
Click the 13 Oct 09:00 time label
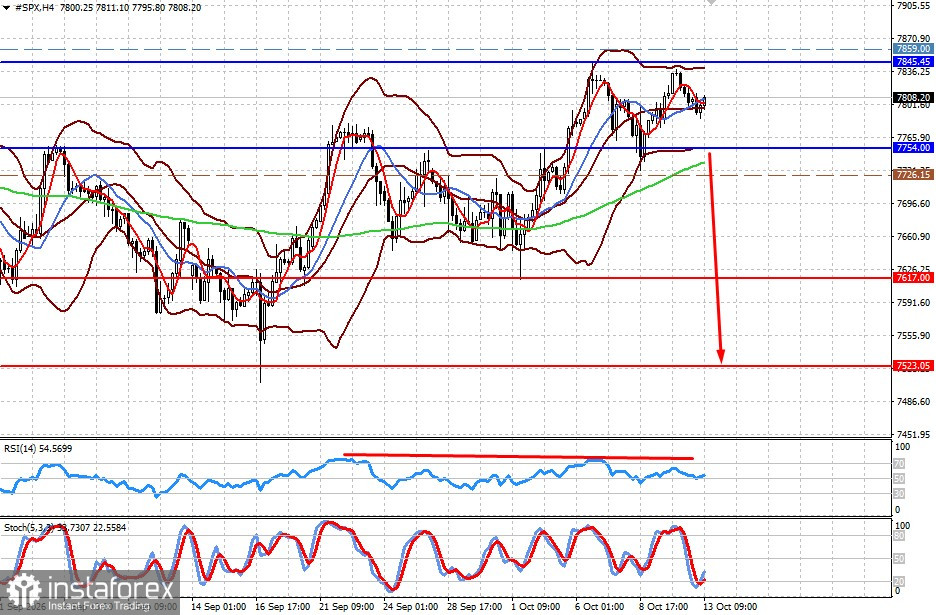pyautogui.click(x=731, y=607)
